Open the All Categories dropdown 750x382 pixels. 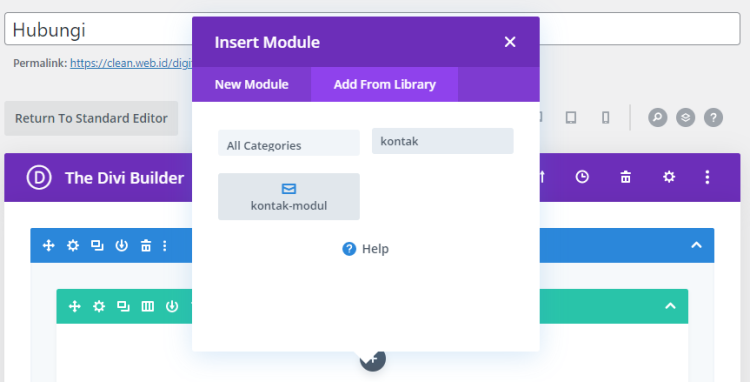[289, 142]
